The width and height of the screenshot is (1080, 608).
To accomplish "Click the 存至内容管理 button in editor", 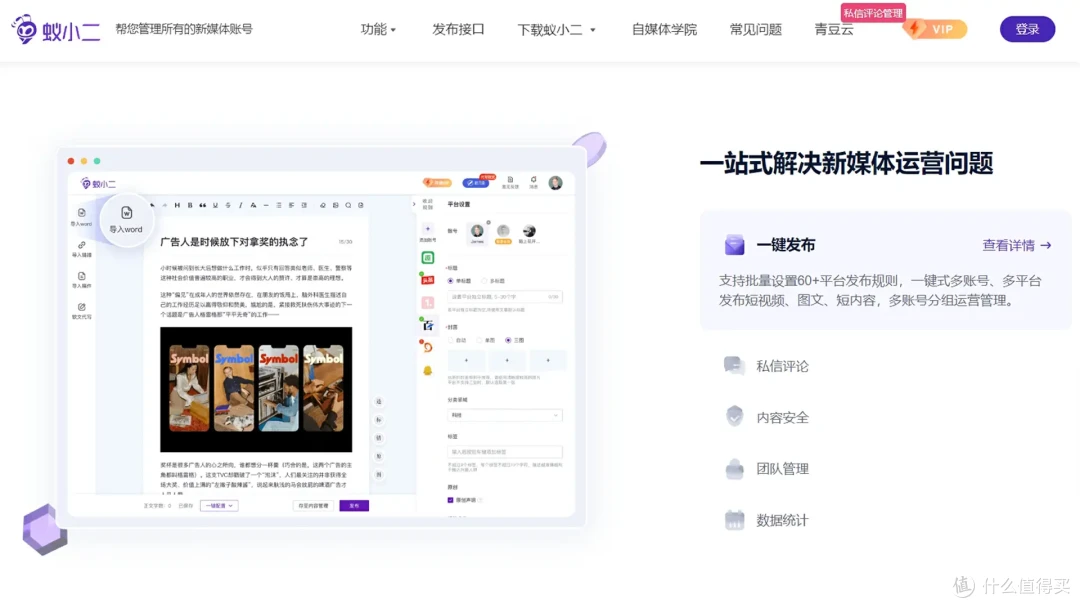I will (x=313, y=505).
